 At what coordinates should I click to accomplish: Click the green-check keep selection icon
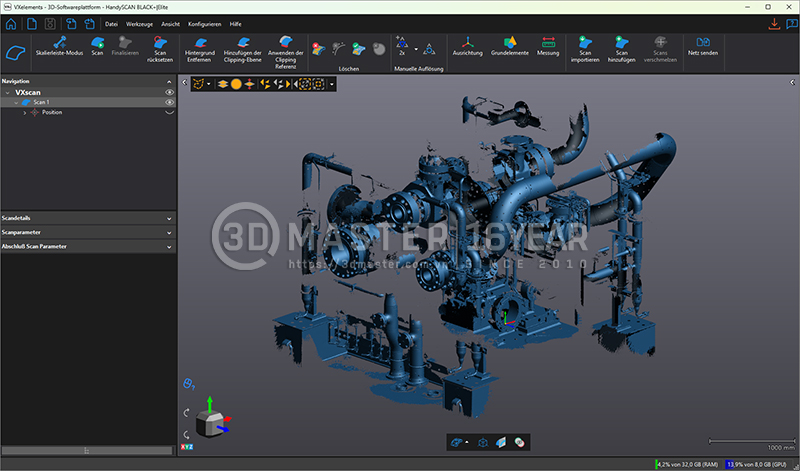[358, 49]
